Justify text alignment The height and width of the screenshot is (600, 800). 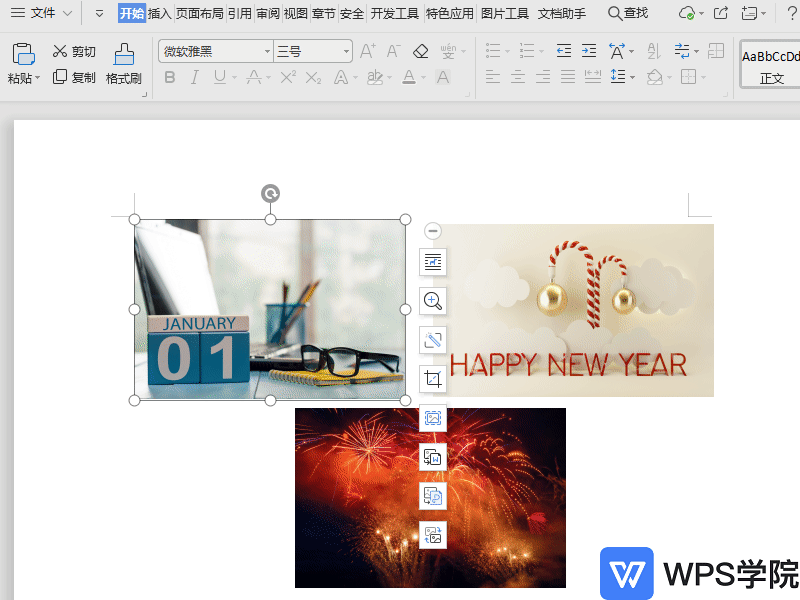tap(568, 78)
